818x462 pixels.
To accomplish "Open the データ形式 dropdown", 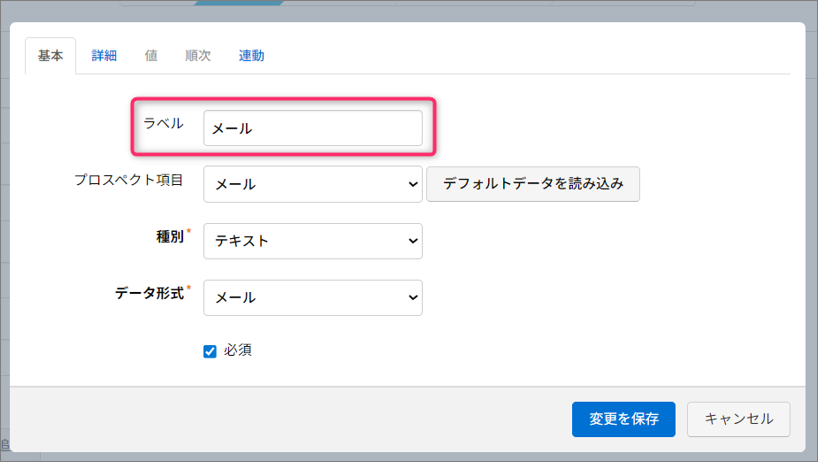I will pyautogui.click(x=312, y=297).
